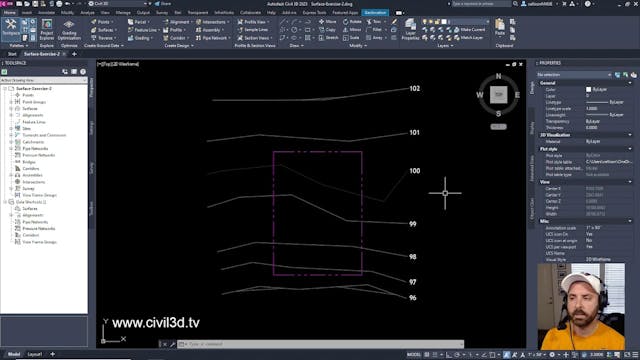Click the Pipe Network tool
This screenshot has width=640, height=360.
pyautogui.click(x=212, y=38)
